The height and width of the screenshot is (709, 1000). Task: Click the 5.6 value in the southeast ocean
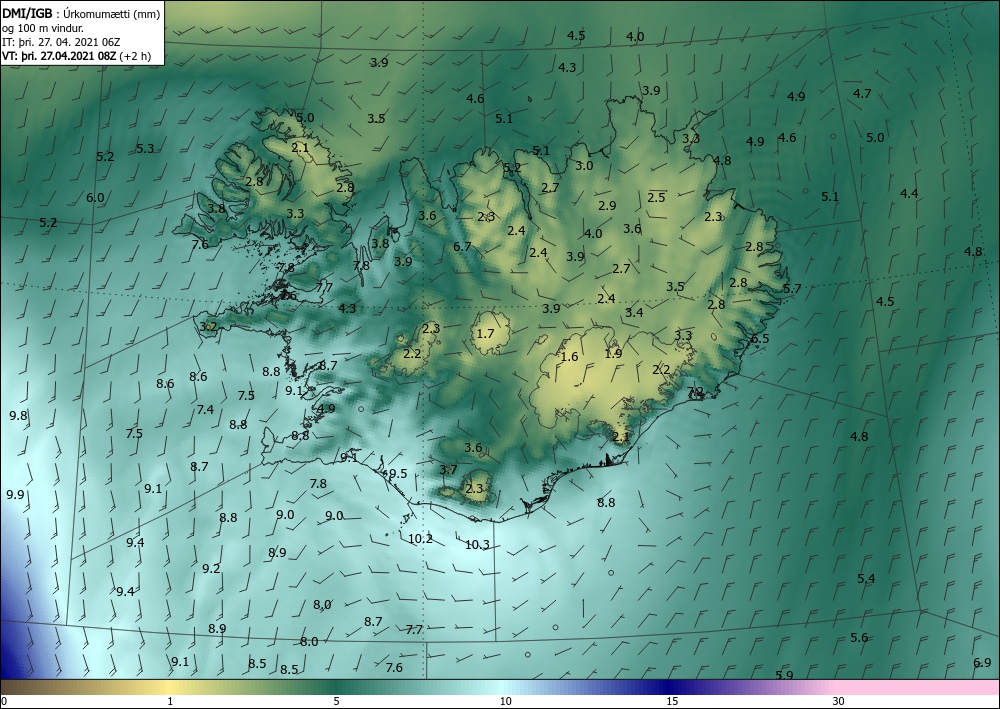(x=859, y=638)
